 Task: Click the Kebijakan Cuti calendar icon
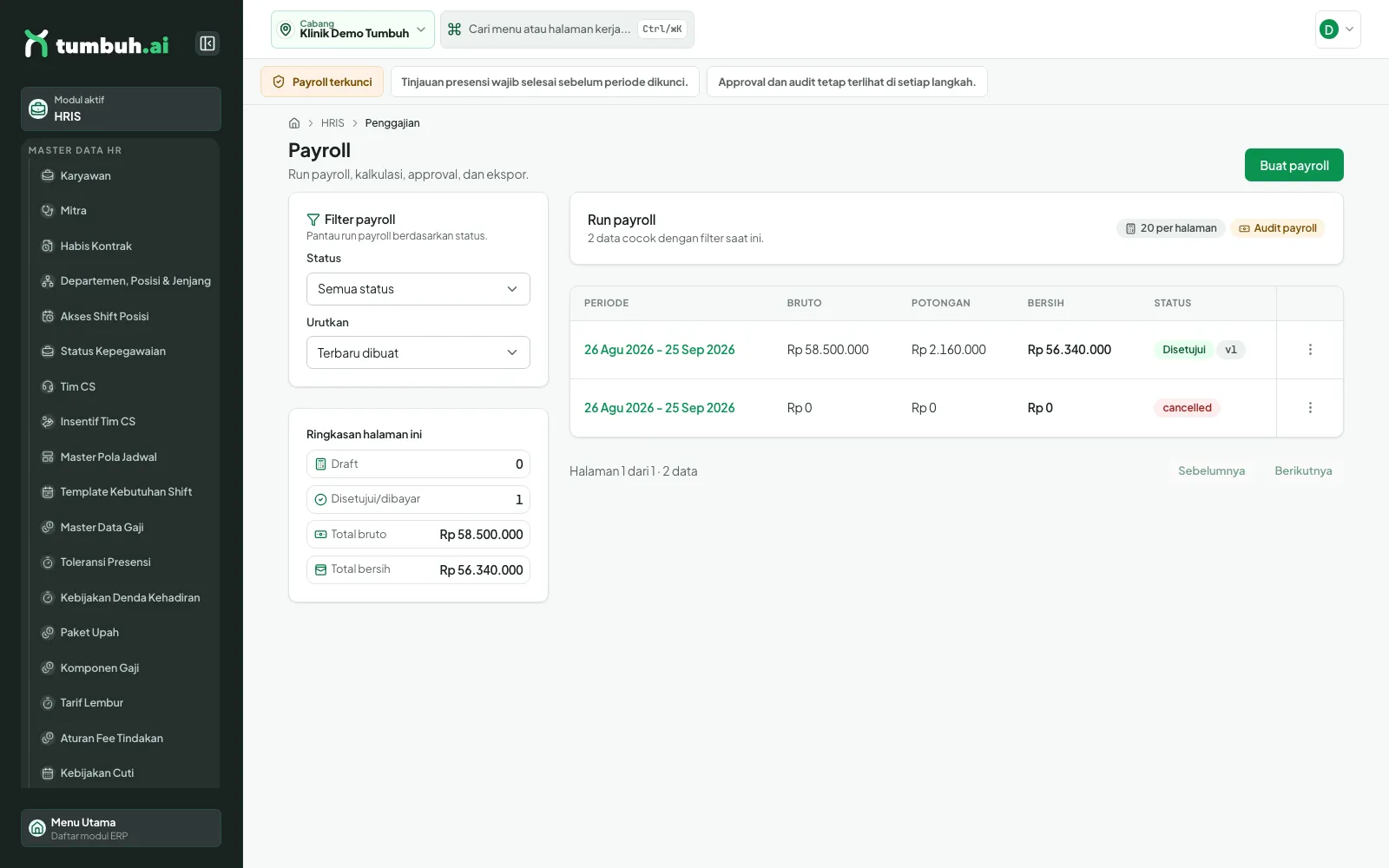coord(48,773)
